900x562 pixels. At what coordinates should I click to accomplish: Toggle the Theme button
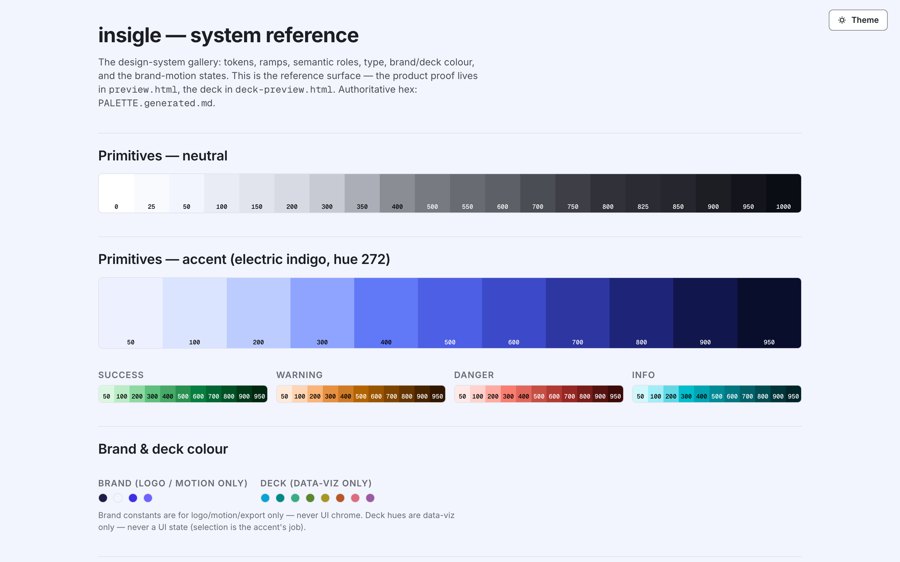858,20
